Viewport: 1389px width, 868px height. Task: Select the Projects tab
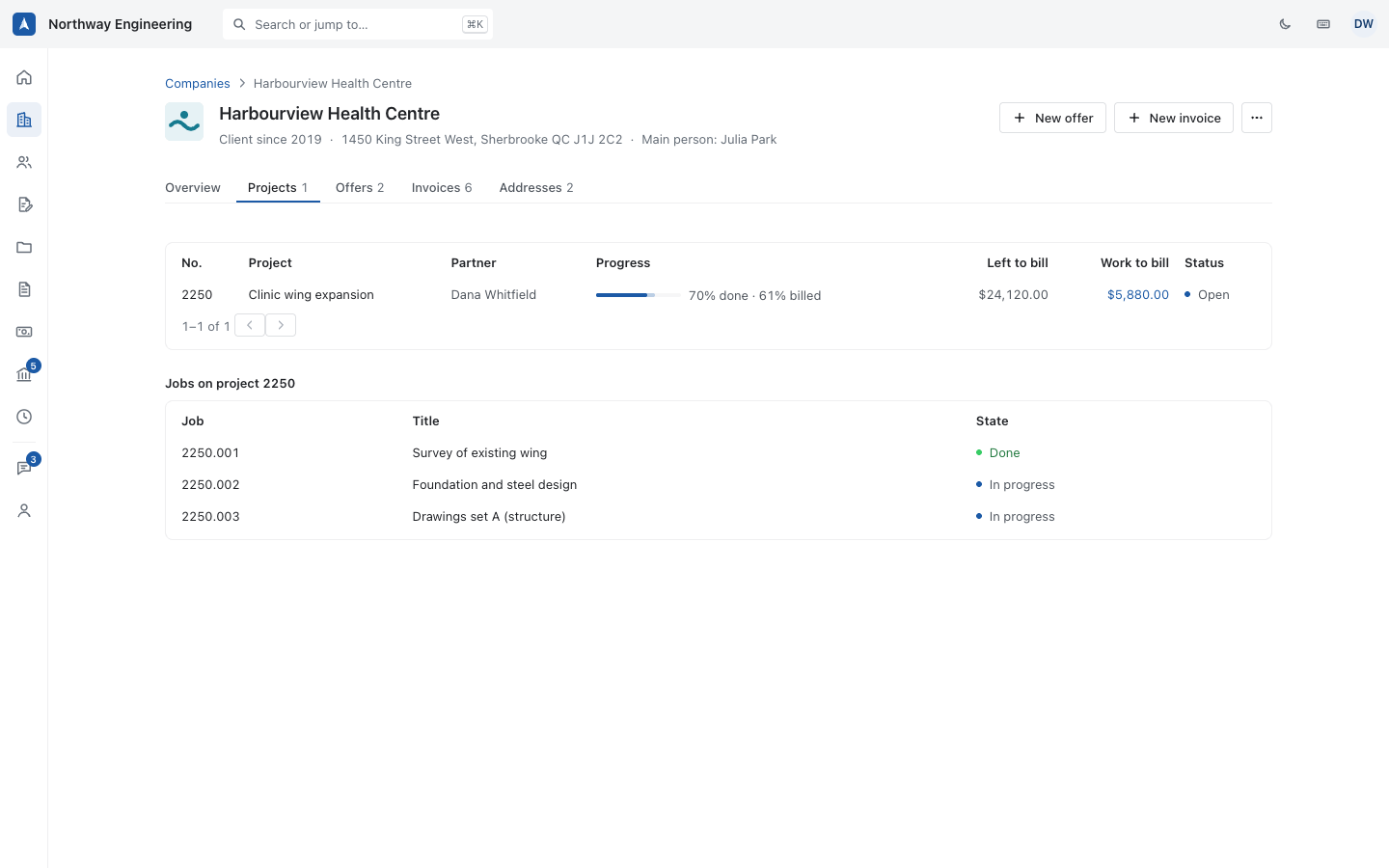point(278,187)
